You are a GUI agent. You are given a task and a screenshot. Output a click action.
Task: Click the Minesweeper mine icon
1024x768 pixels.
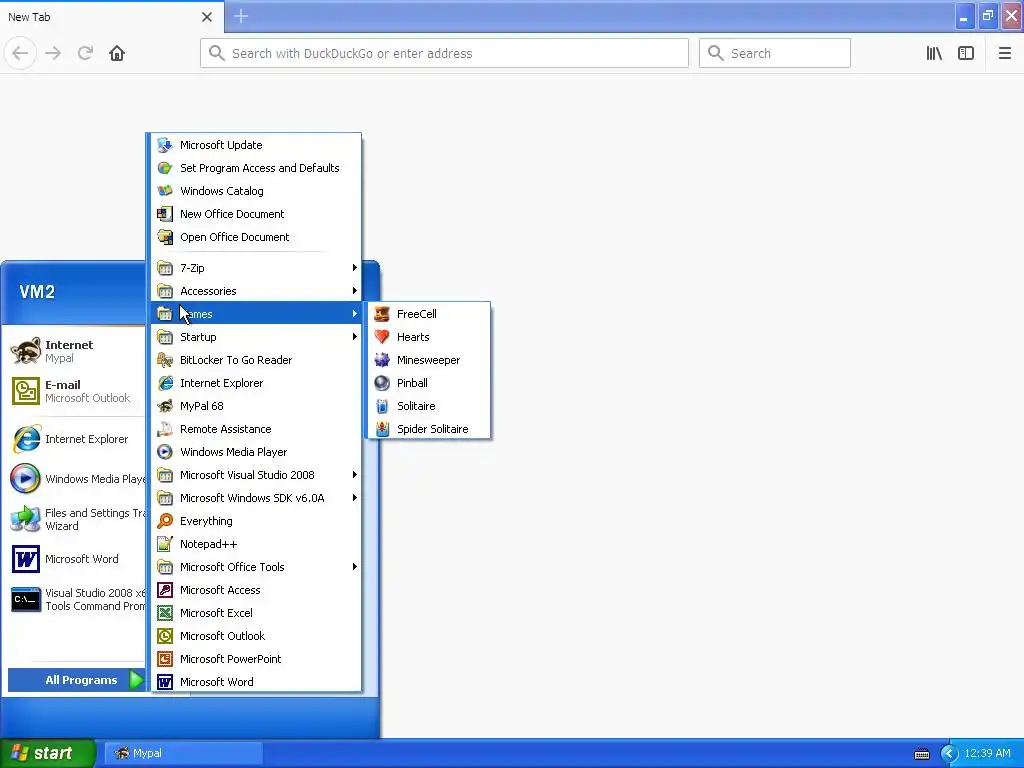tap(382, 360)
